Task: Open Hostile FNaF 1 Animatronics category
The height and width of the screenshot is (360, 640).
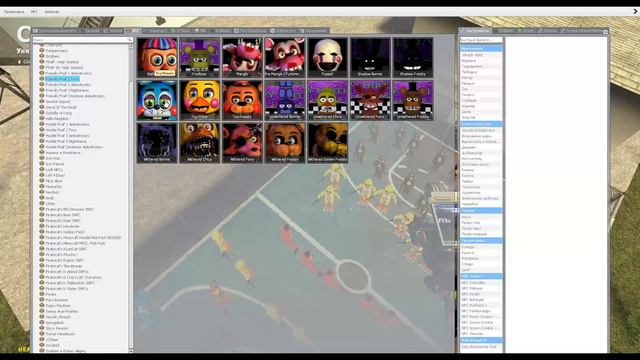Action: pos(67,124)
